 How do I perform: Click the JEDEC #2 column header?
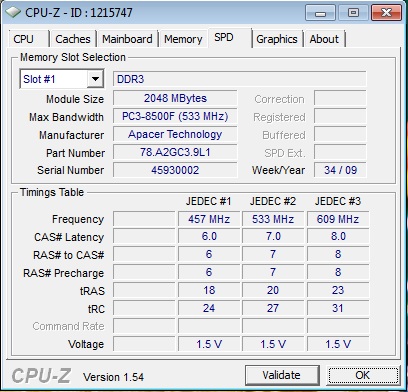(273, 201)
